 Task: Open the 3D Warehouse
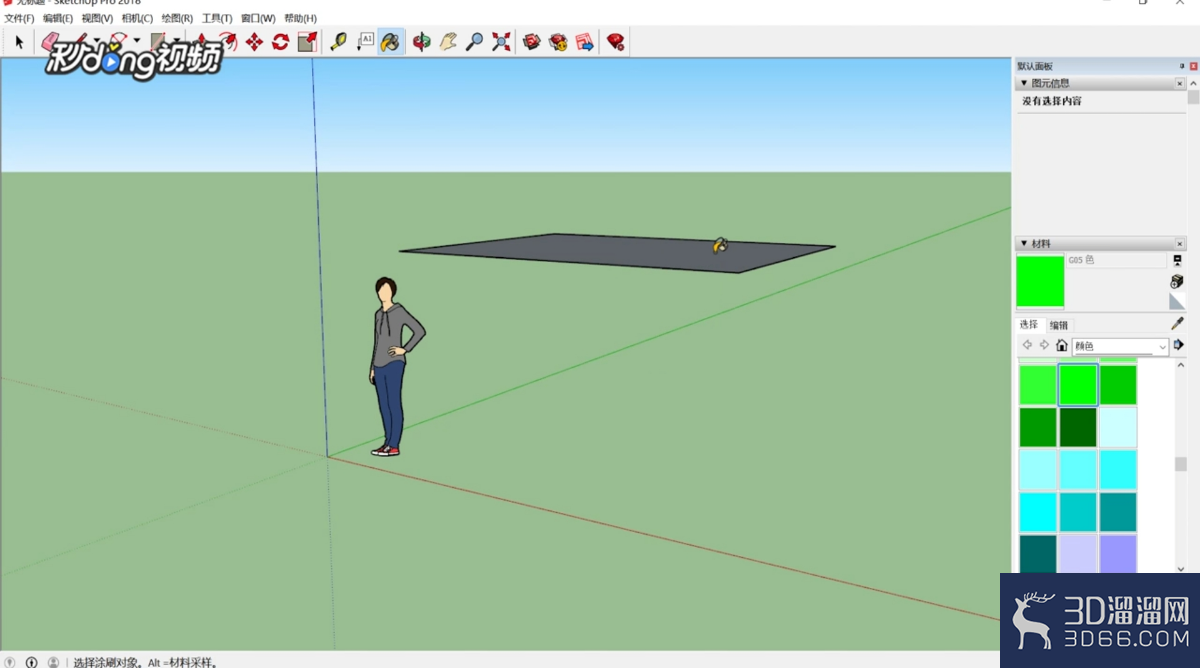pos(532,41)
